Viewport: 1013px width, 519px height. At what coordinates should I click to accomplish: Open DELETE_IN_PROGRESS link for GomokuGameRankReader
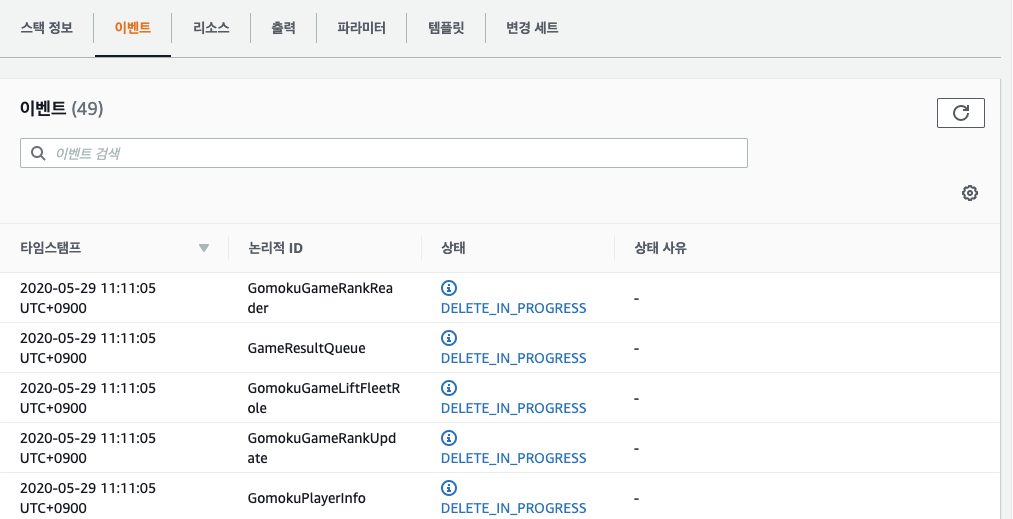pos(514,308)
